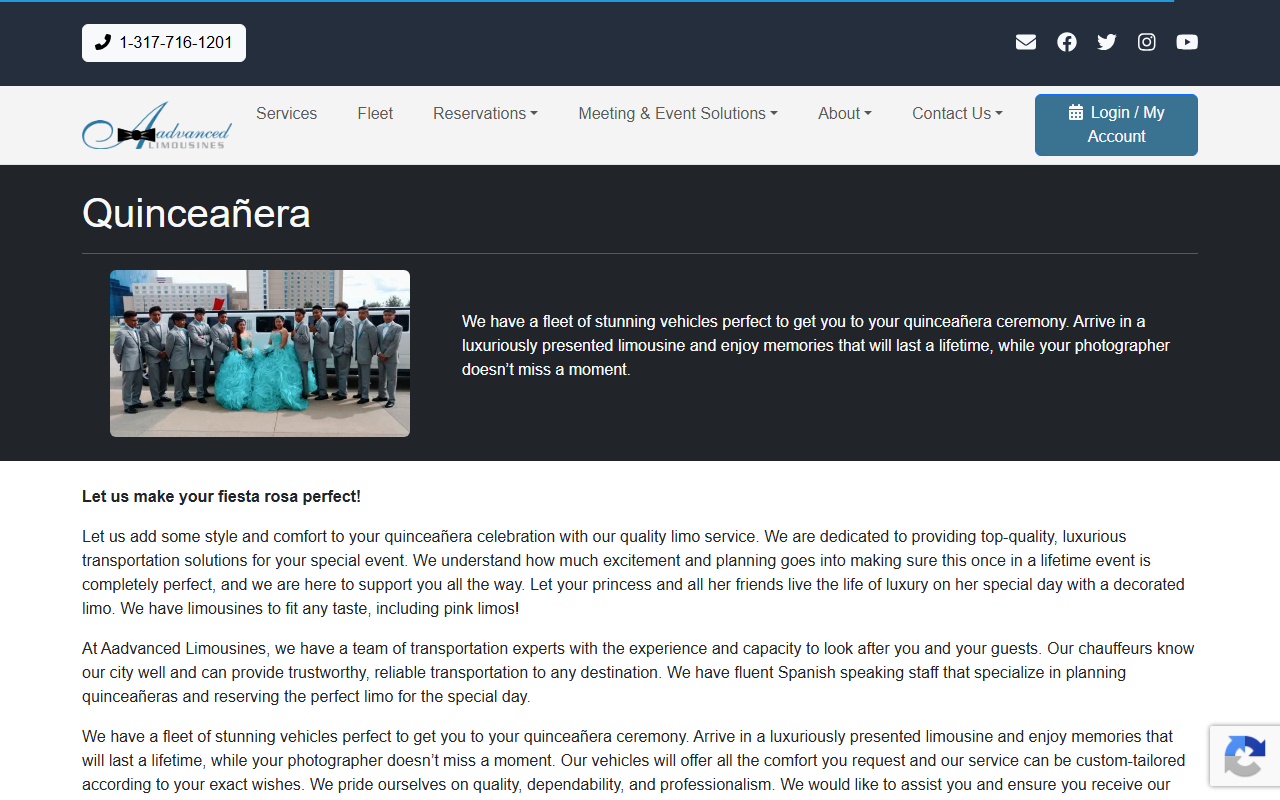Expand the Meeting & Event Solutions dropdown
The height and width of the screenshot is (800, 1280).
pos(678,113)
